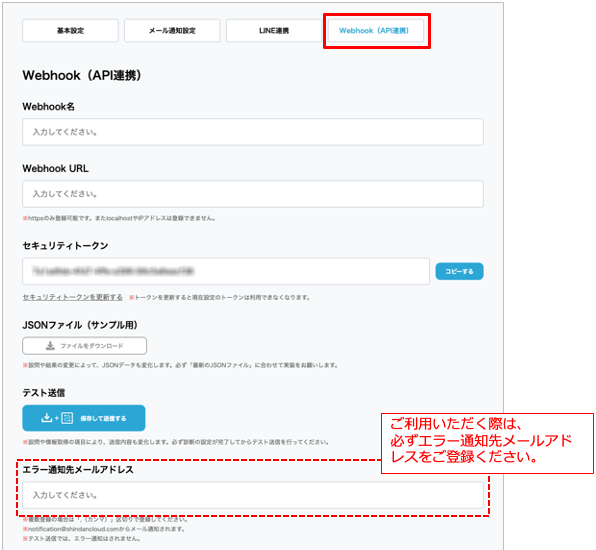Click the コピーする button

[x=459, y=271]
